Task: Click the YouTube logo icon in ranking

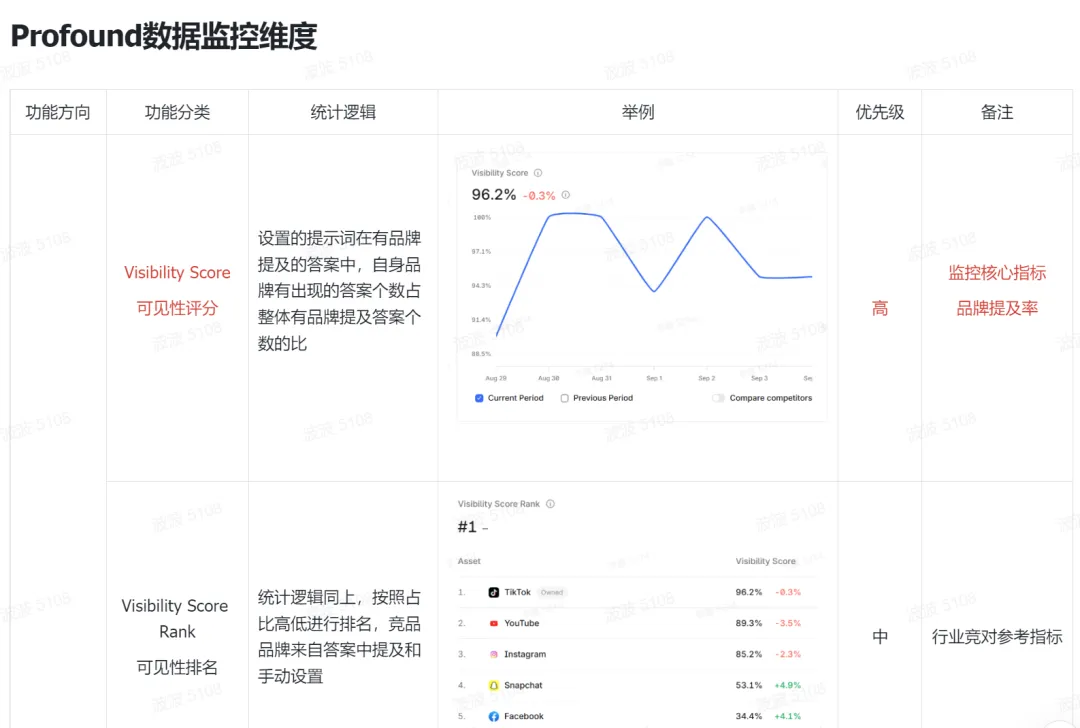Action: pos(494,623)
